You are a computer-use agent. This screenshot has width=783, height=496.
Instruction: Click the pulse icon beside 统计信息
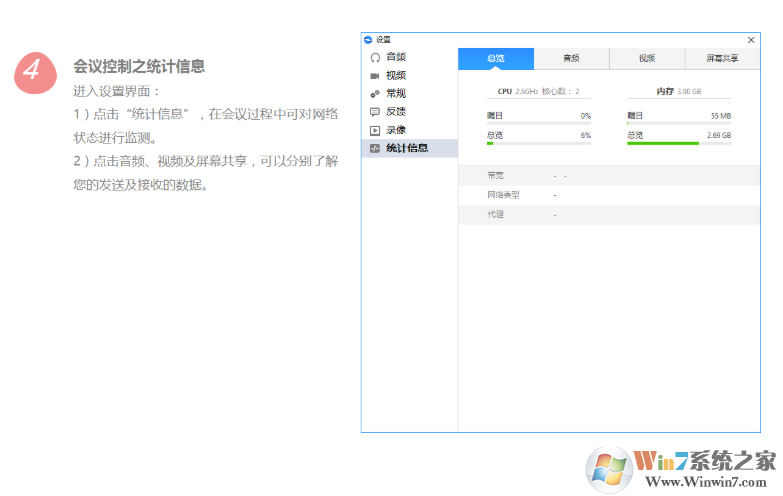click(x=375, y=148)
